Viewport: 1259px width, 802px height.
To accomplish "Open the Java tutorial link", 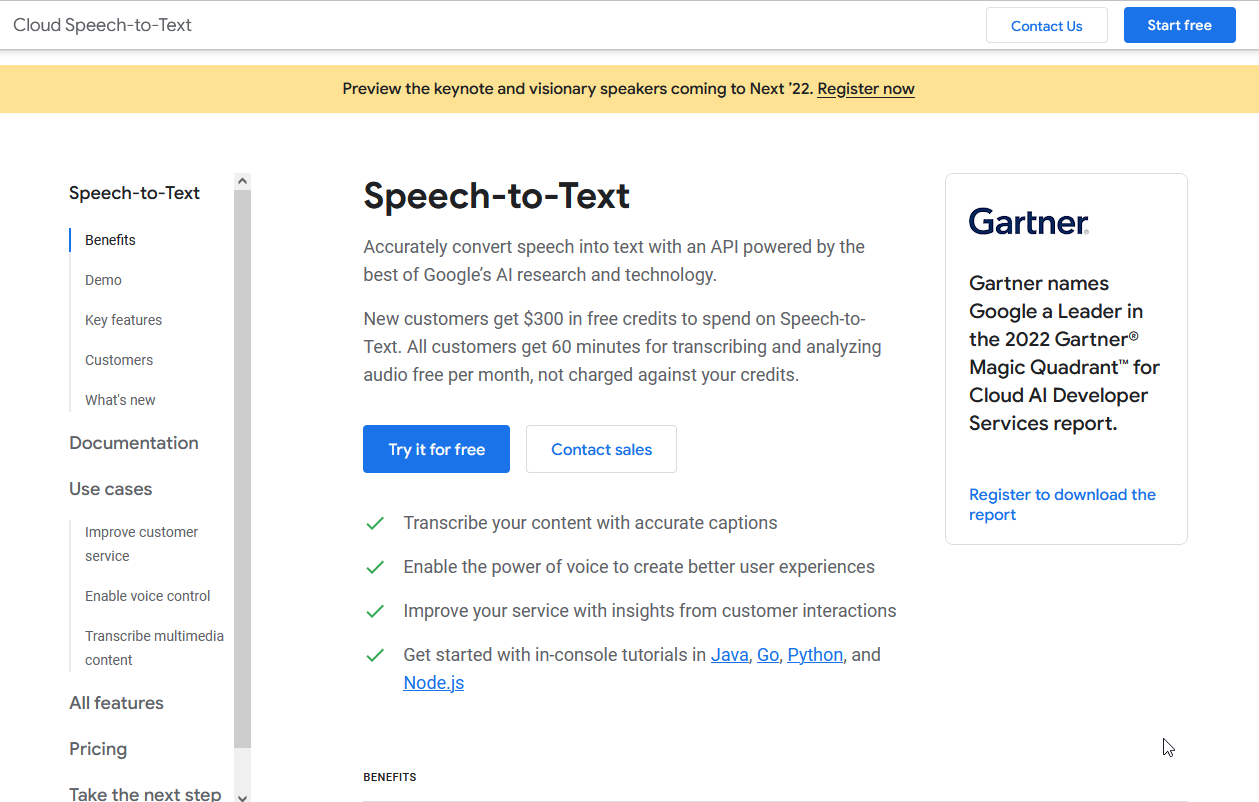I will [729, 655].
